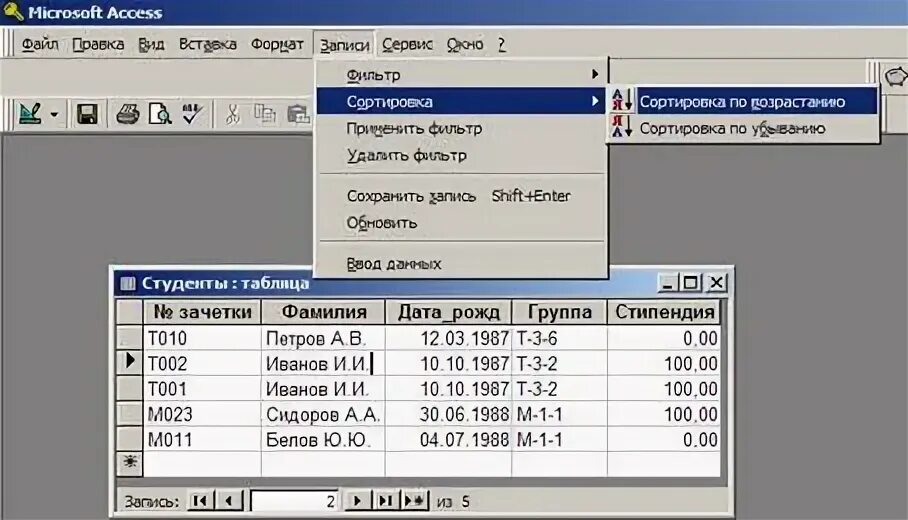
Task: Maximize the Студенты table window
Action: click(x=690, y=283)
